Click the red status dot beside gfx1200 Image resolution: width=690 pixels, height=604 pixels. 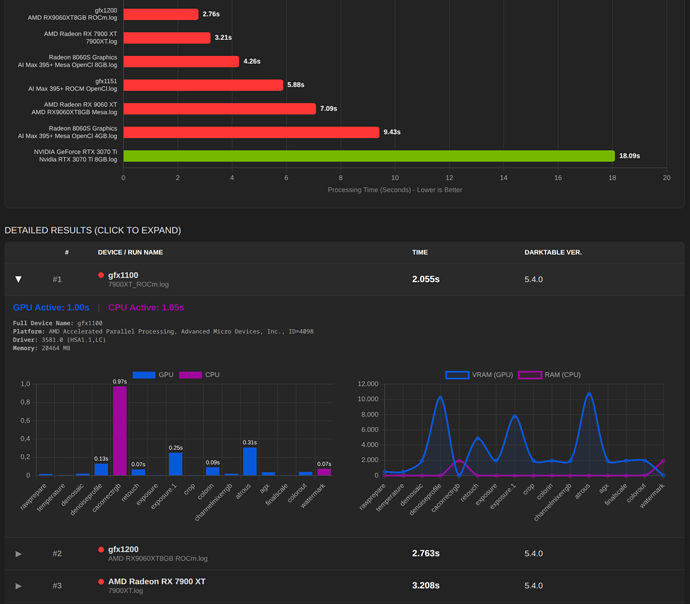101,549
